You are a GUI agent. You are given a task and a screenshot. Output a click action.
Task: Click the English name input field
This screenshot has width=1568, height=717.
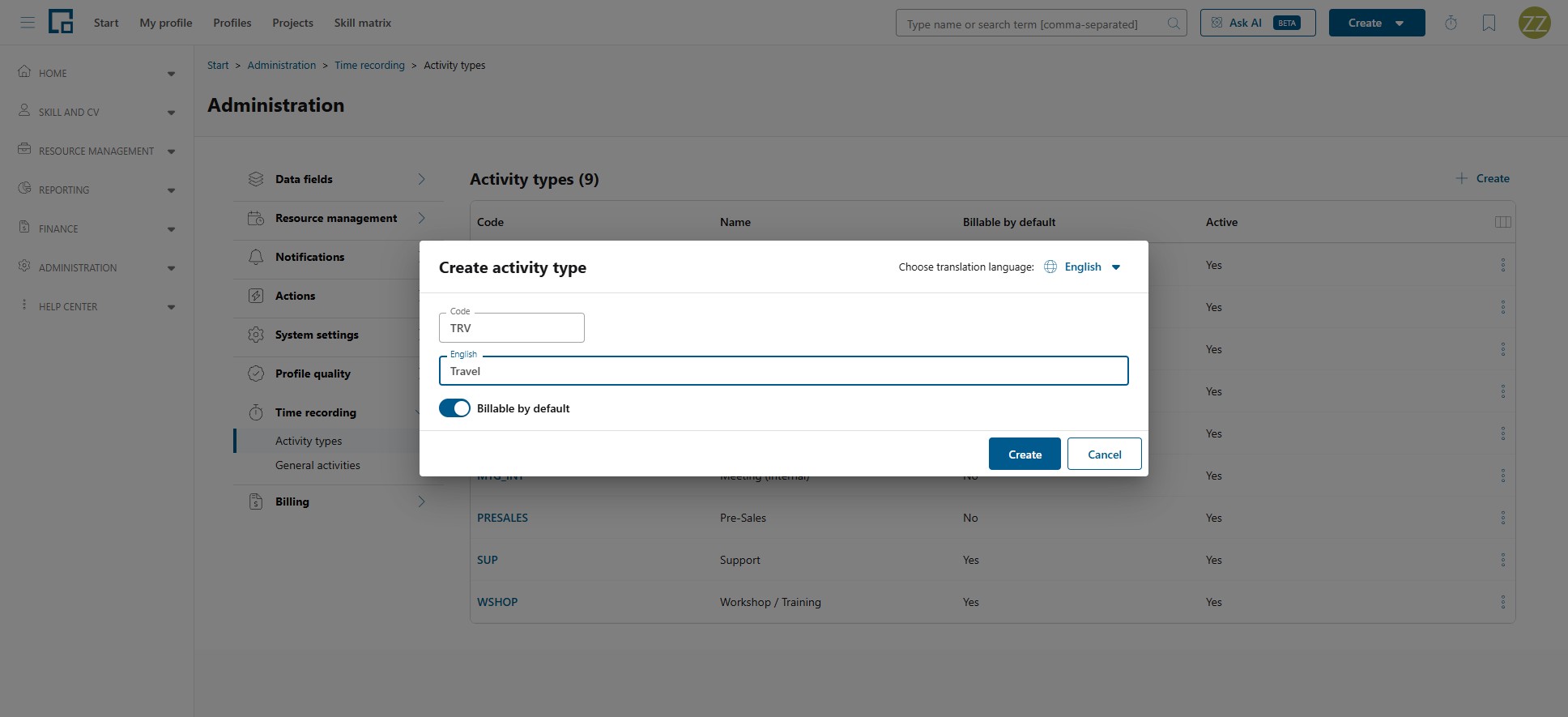pos(783,370)
